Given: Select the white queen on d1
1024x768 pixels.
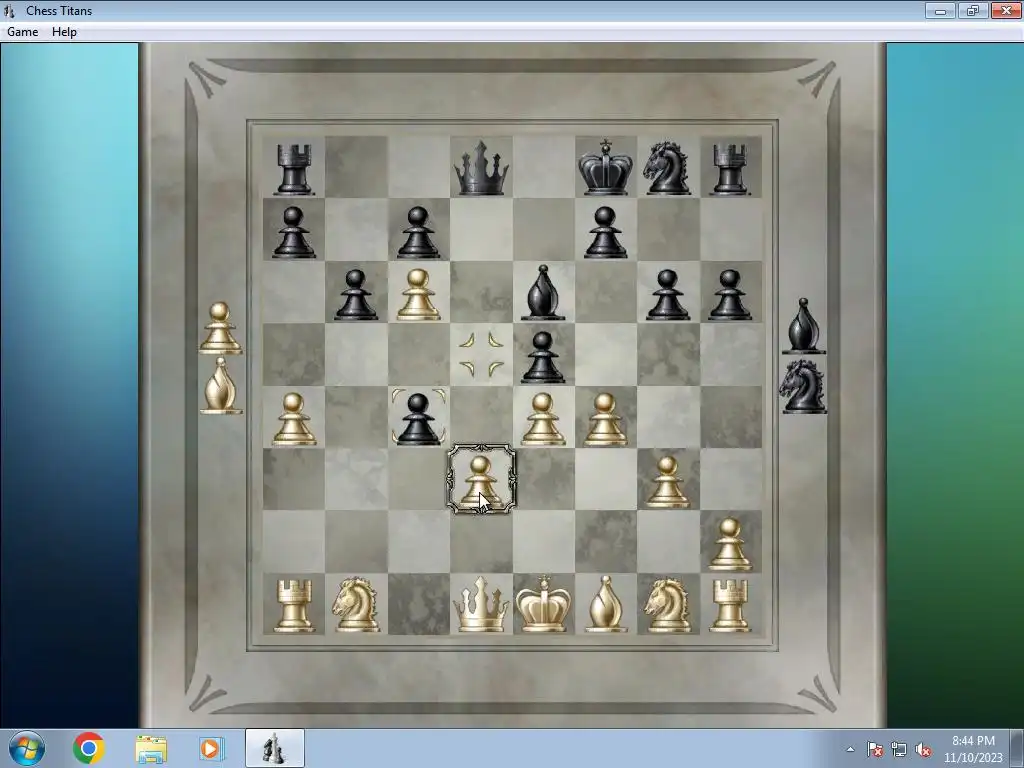Looking at the screenshot, I should point(481,605).
